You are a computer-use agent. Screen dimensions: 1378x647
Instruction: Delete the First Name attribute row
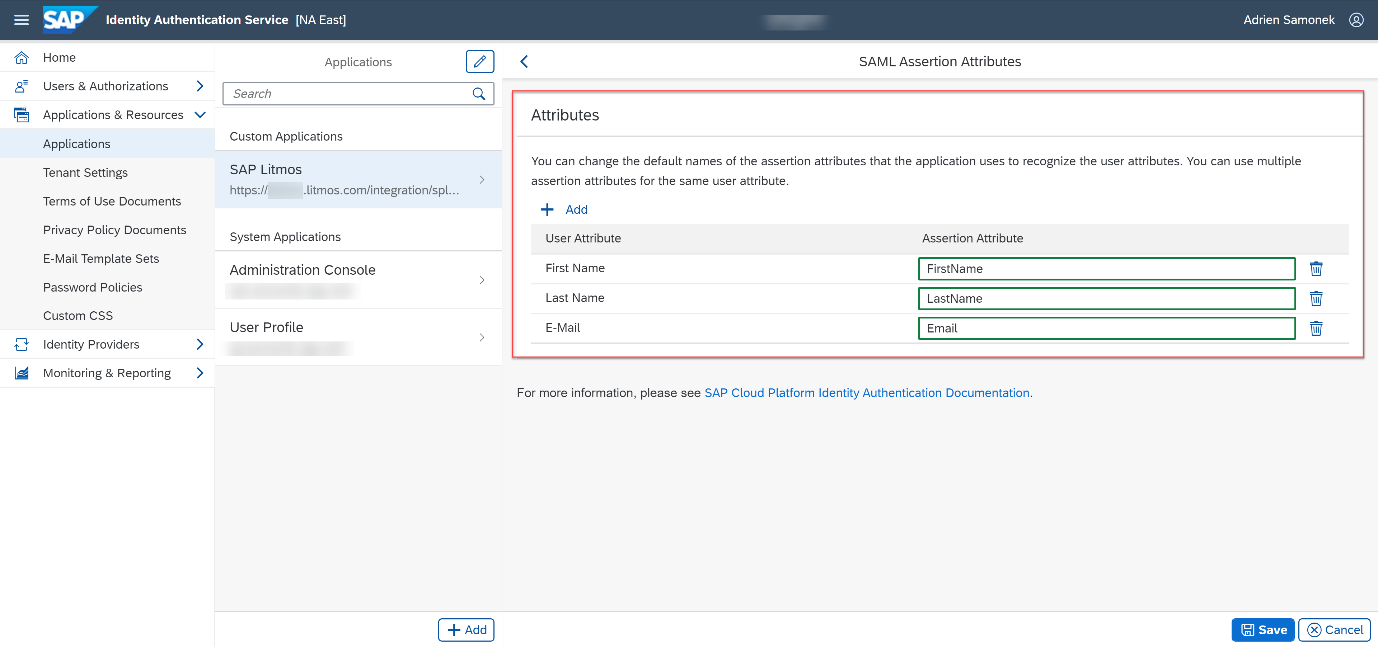1316,269
